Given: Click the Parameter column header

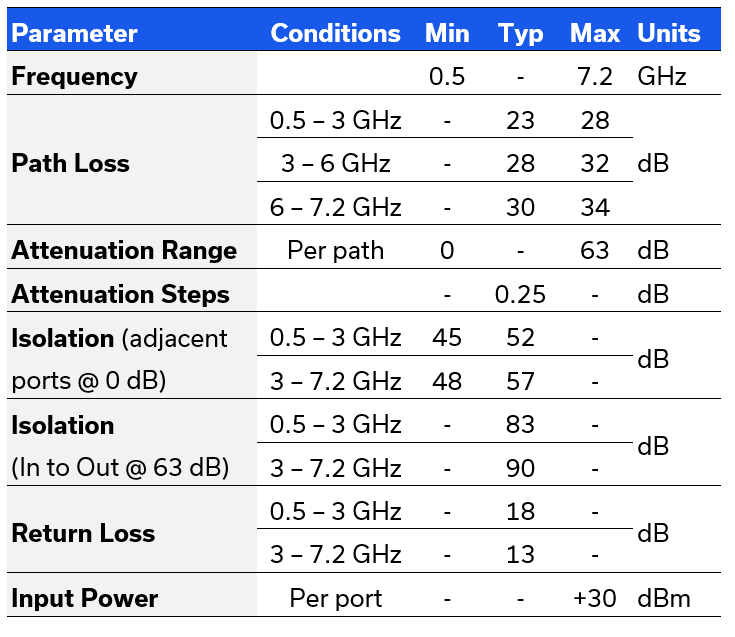Looking at the screenshot, I should coord(74,33).
